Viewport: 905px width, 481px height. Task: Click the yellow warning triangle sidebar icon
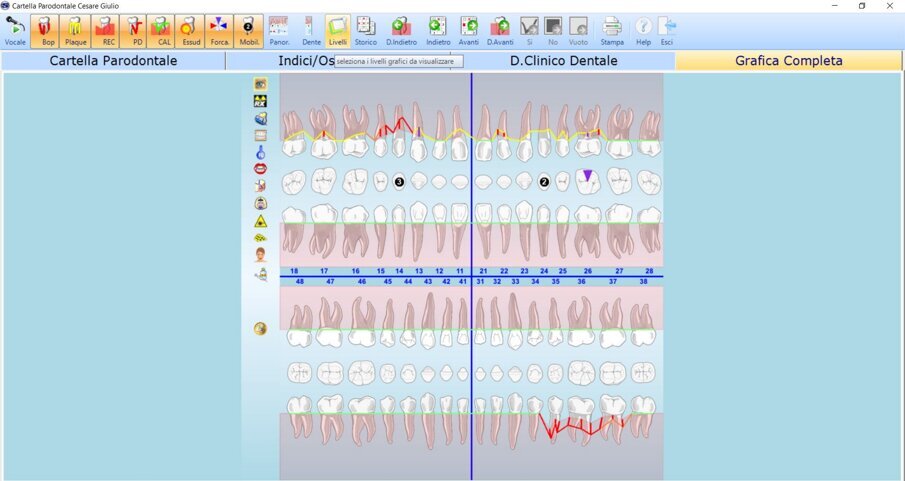(x=260, y=221)
